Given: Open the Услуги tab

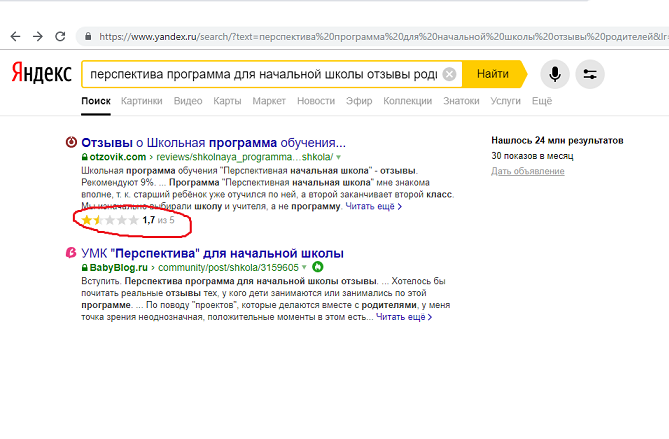Looking at the screenshot, I should point(506,101).
